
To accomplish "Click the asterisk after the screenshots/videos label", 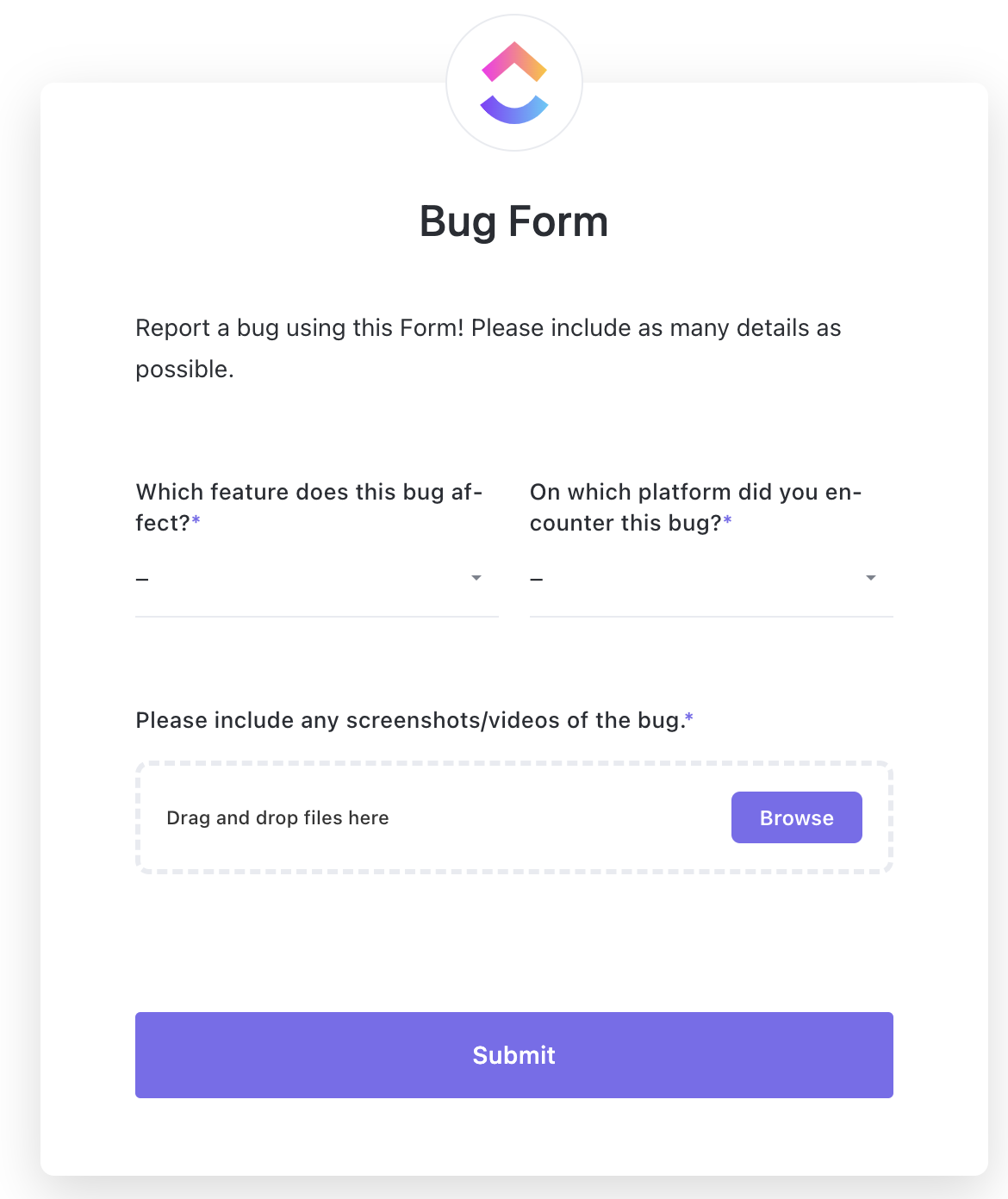I will [689, 718].
